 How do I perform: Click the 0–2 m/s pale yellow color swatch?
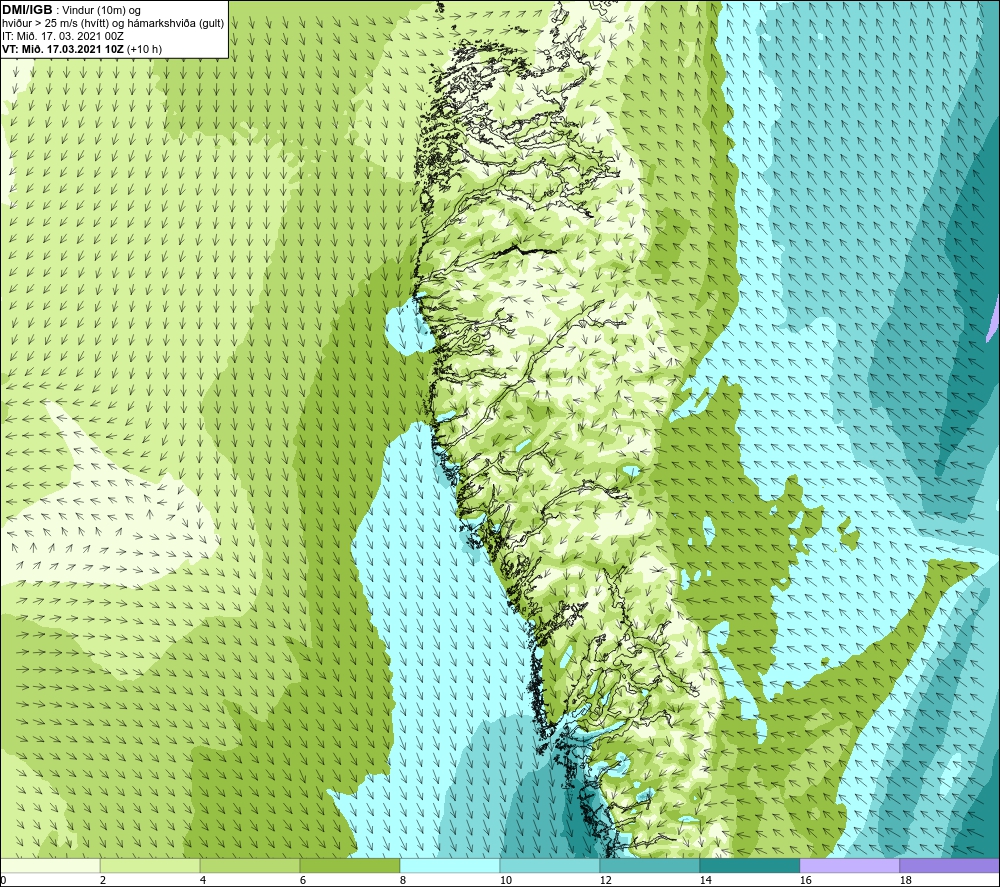tap(50, 865)
